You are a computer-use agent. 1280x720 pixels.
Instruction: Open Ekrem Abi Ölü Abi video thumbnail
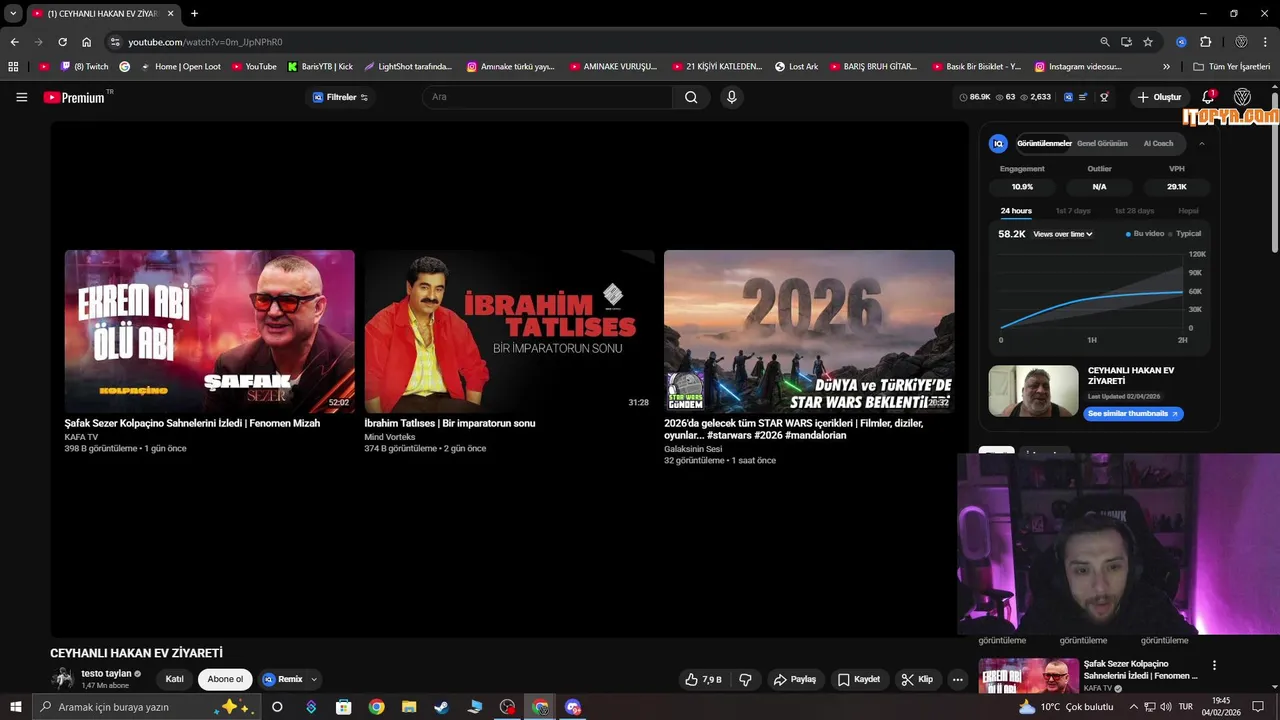[x=210, y=331]
